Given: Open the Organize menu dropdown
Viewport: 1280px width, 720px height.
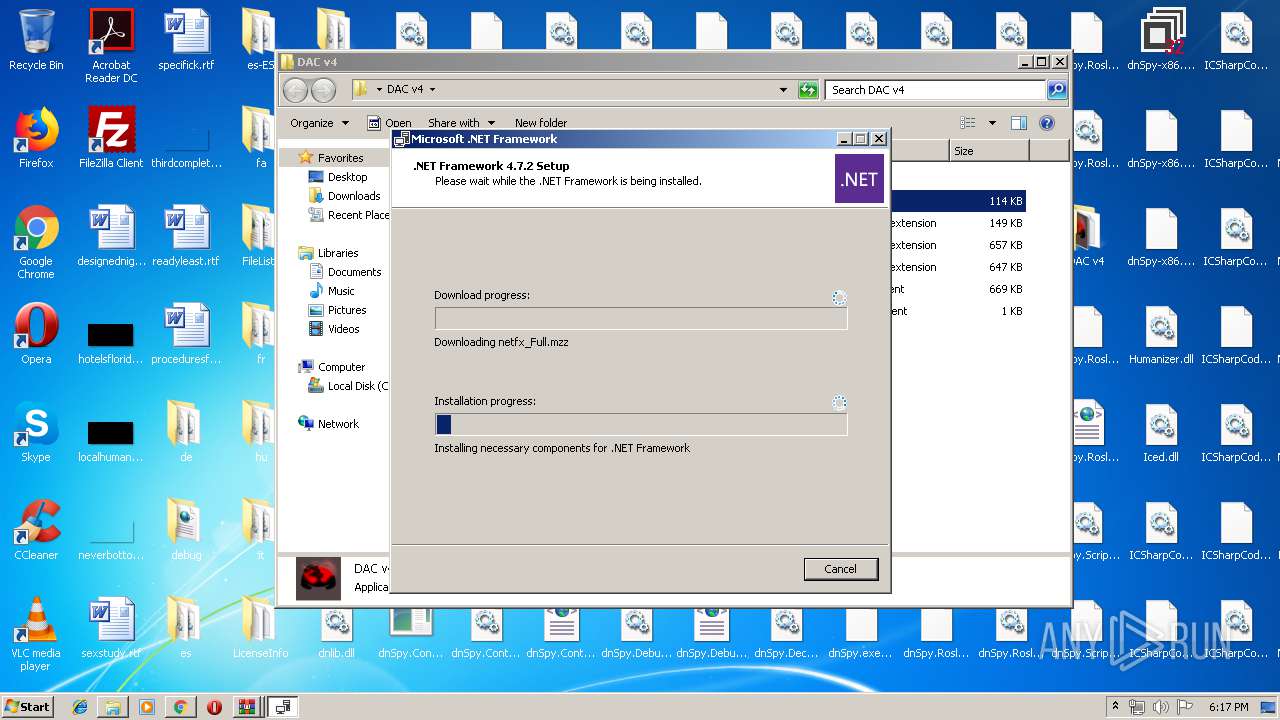Looking at the screenshot, I should click(319, 123).
